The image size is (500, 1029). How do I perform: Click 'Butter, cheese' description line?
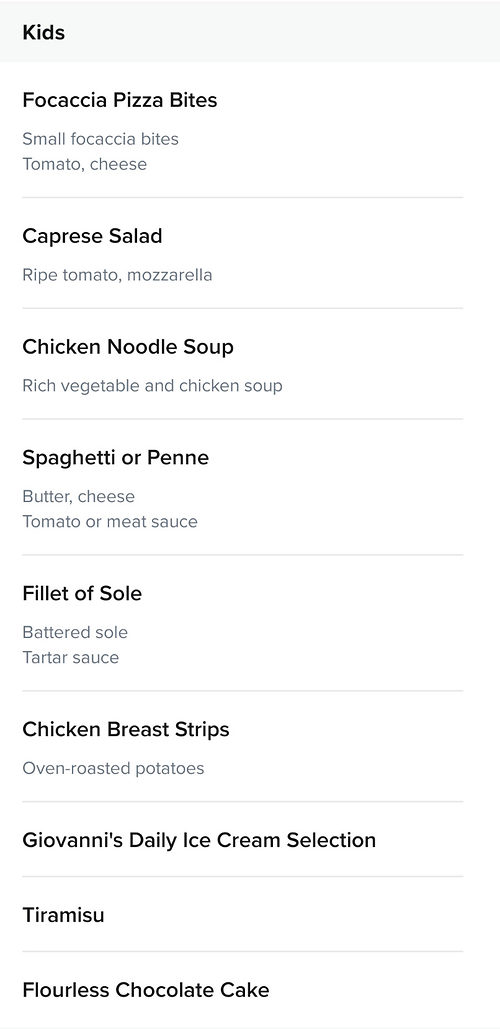pos(79,497)
